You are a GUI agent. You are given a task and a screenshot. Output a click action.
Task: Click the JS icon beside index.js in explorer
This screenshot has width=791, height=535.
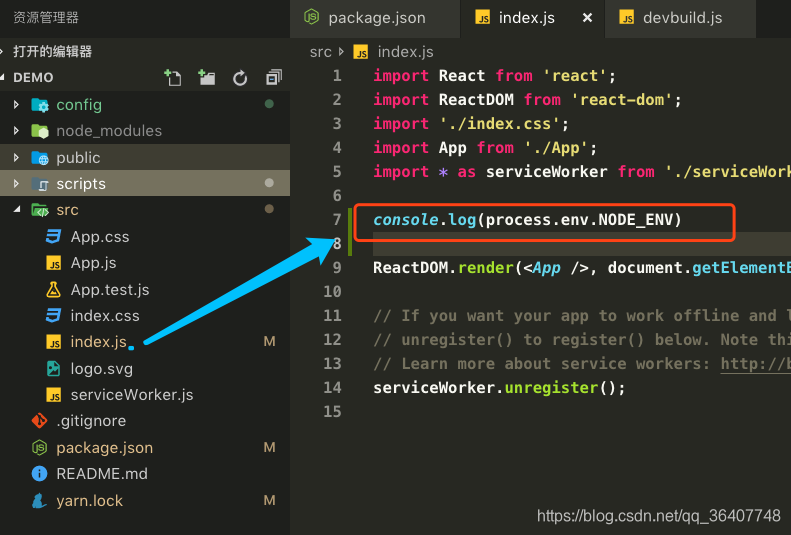coord(53,342)
